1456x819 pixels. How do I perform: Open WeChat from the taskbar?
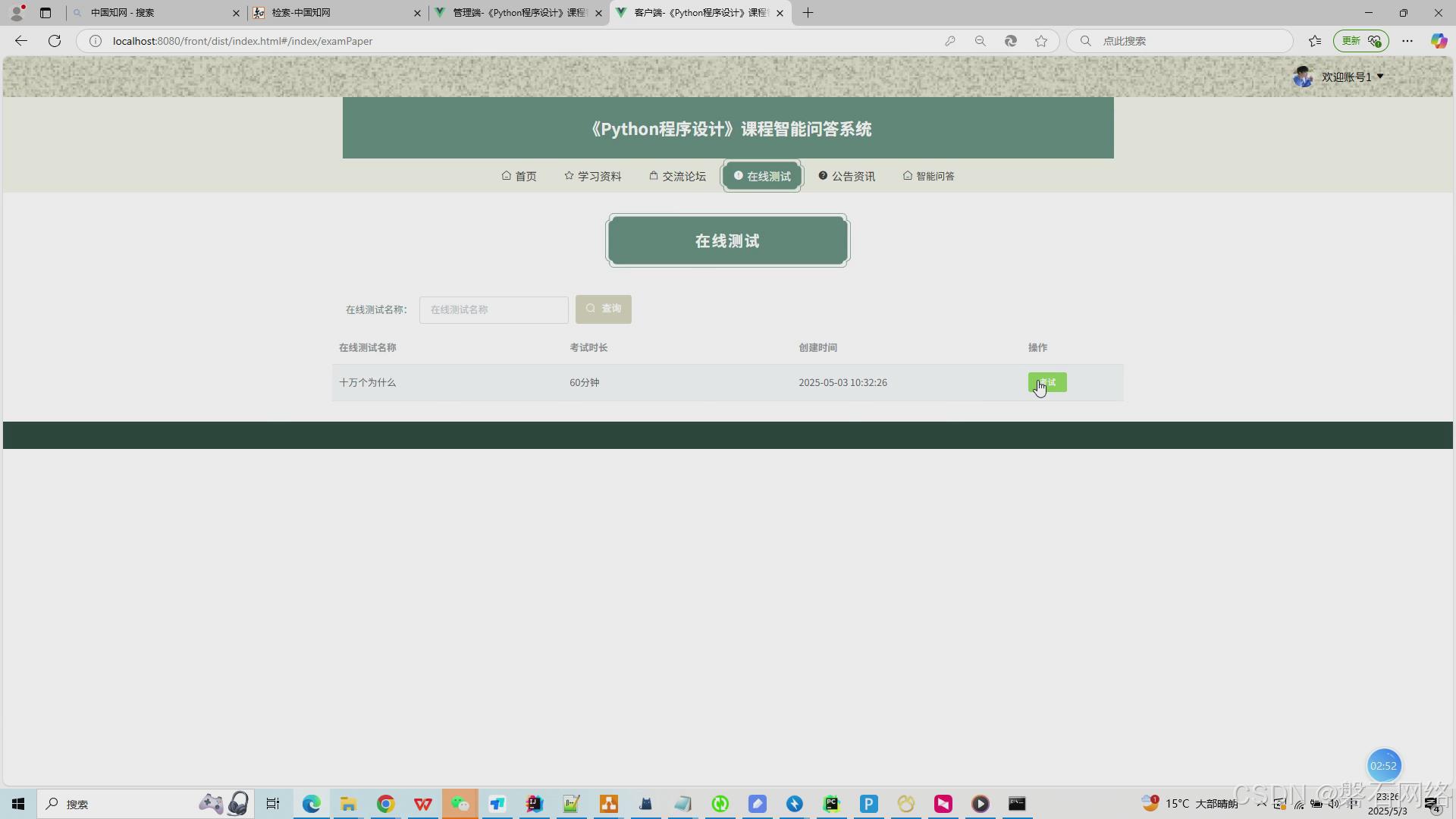pyautogui.click(x=460, y=804)
